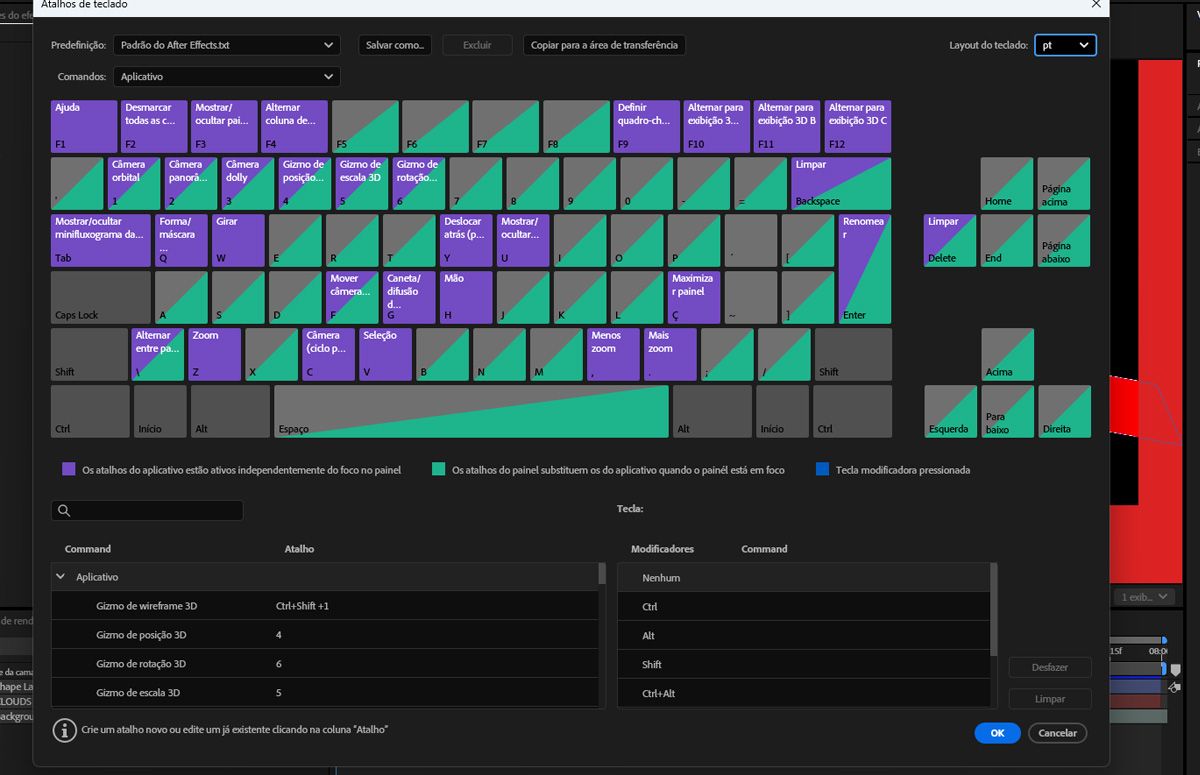Select the "Câmera orbital" key on F1 row
The height and width of the screenshot is (775, 1200).
pos(133,183)
